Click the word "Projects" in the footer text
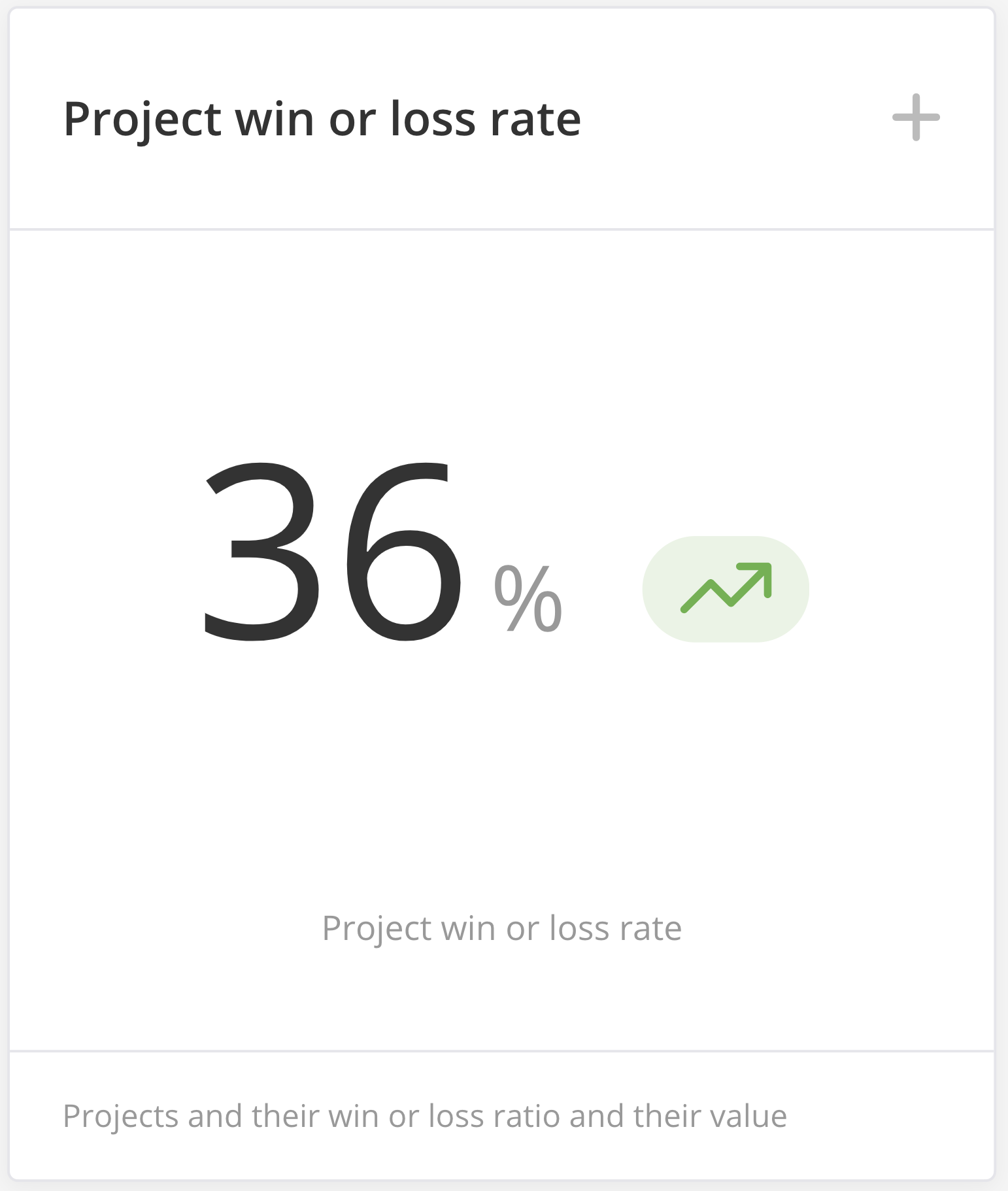The height and width of the screenshot is (1191, 1008). pyautogui.click(x=120, y=1116)
